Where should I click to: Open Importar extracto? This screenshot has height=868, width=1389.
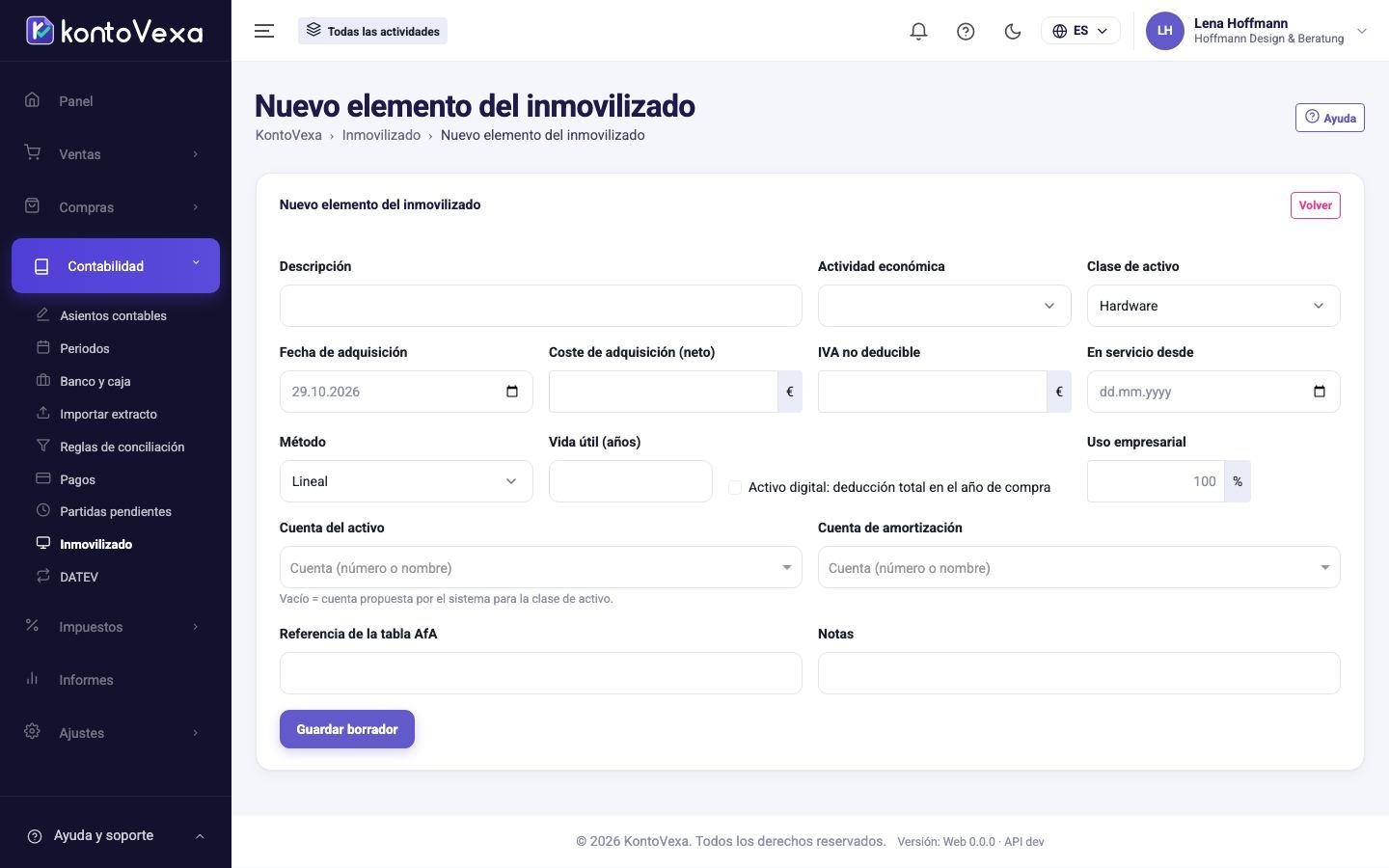point(108,414)
